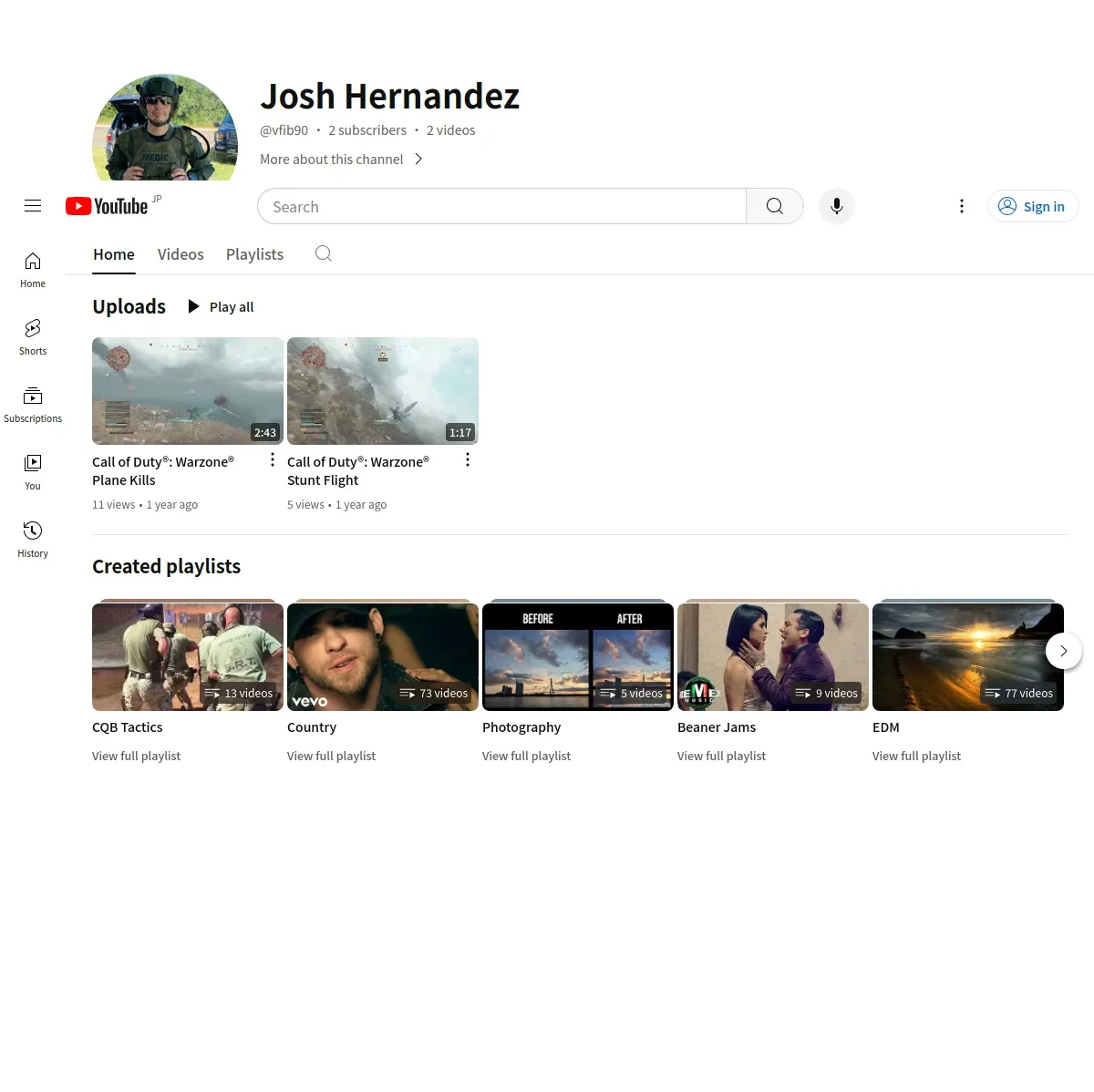Click the 1:17 duration badge

[460, 432]
